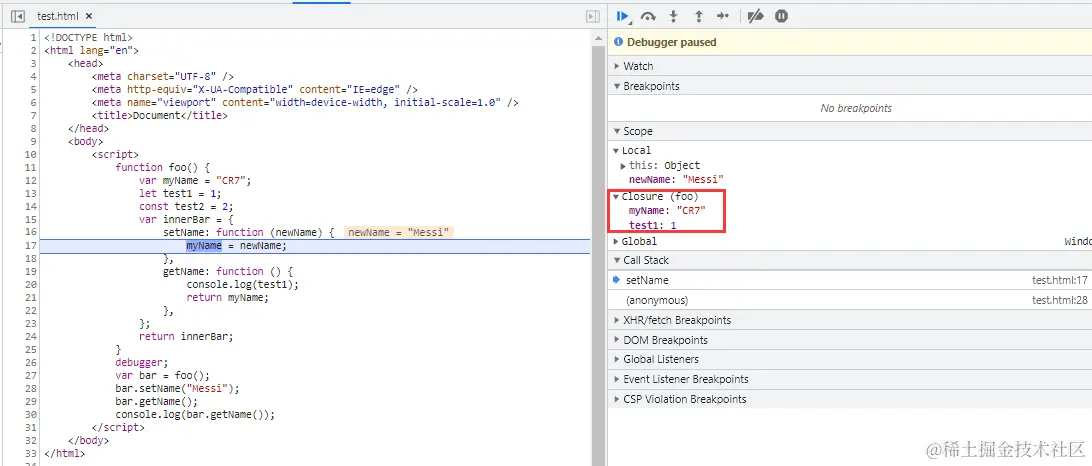Click function foo() declaration line
The image size is (1092, 466).
click(x=163, y=168)
